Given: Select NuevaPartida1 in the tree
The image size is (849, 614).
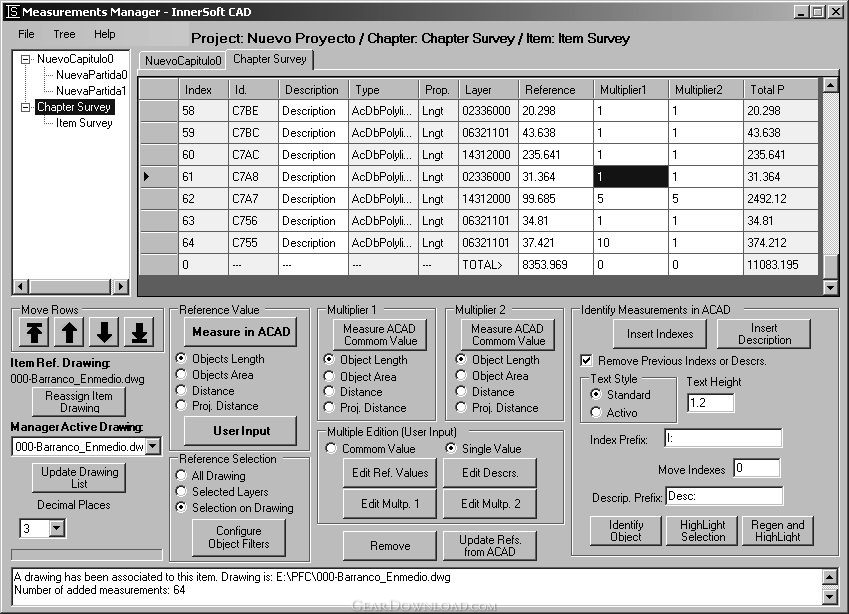Looking at the screenshot, I should click(91, 91).
